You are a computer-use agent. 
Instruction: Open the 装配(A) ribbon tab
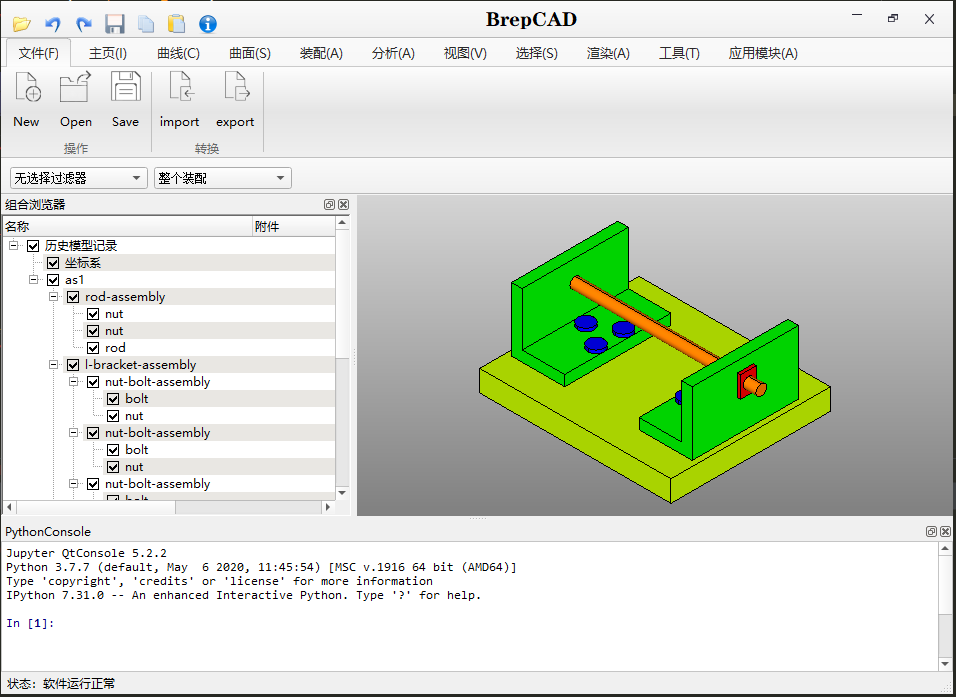pyautogui.click(x=321, y=53)
